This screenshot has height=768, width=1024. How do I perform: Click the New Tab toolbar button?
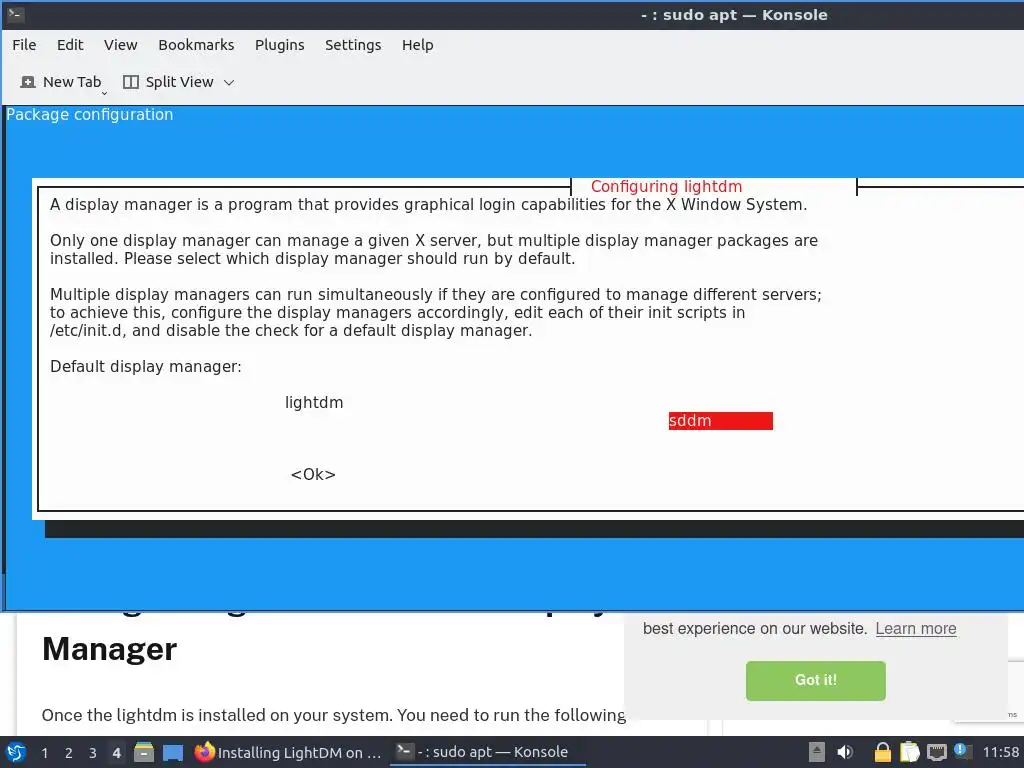61,82
